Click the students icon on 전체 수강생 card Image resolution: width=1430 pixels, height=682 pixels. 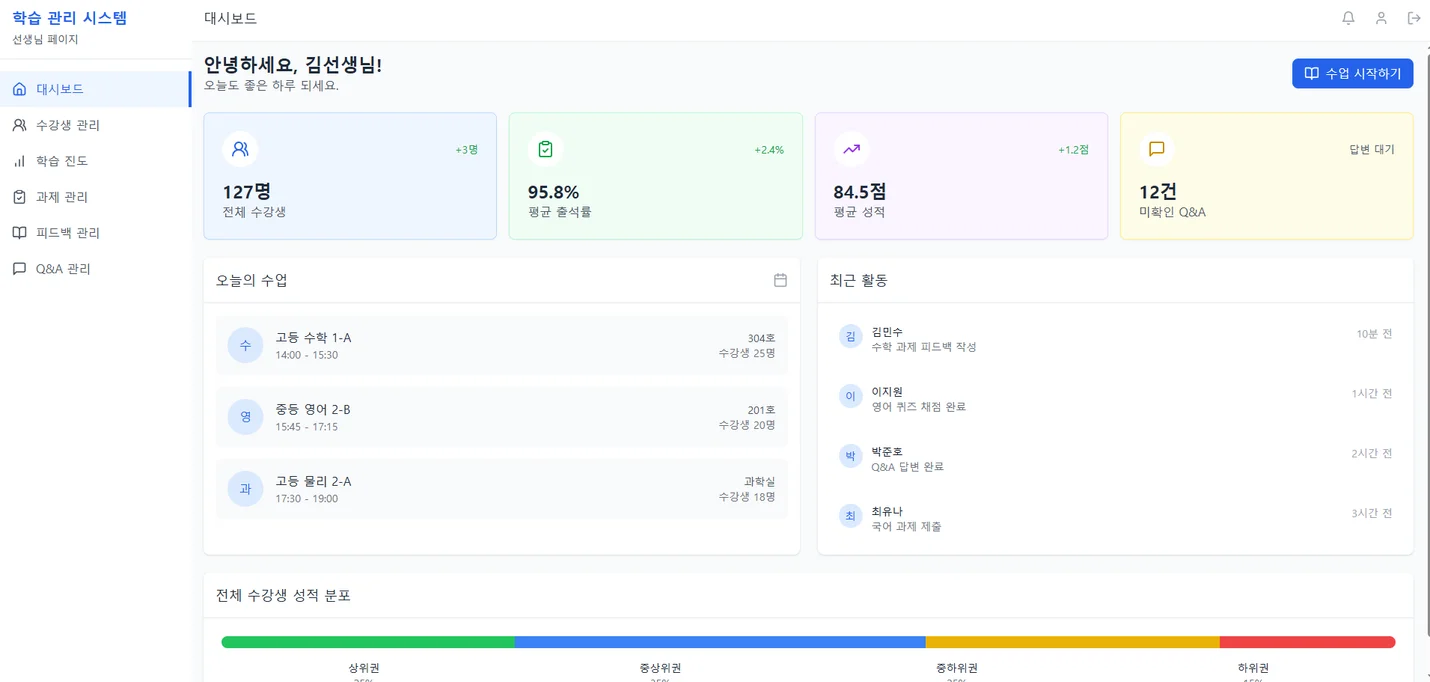240,149
